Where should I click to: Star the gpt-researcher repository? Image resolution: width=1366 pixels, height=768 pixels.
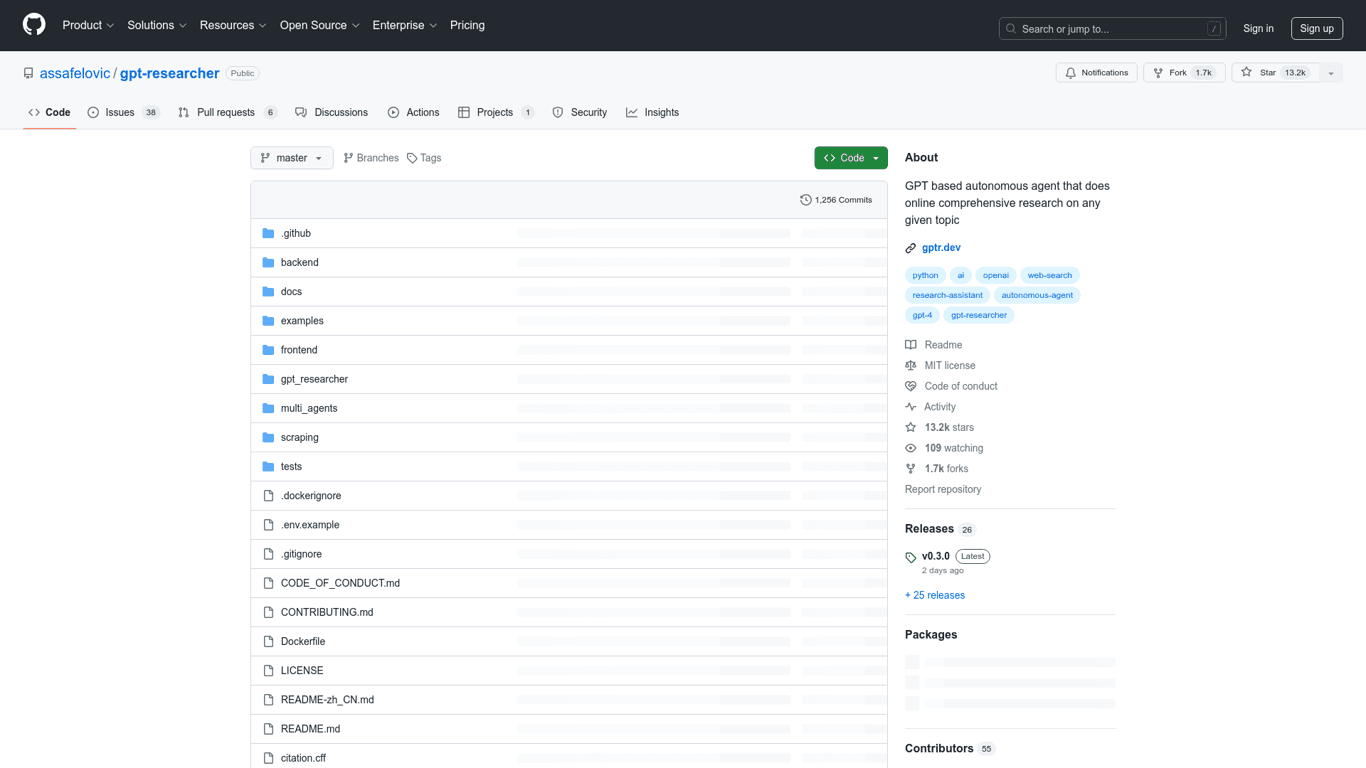point(1275,73)
